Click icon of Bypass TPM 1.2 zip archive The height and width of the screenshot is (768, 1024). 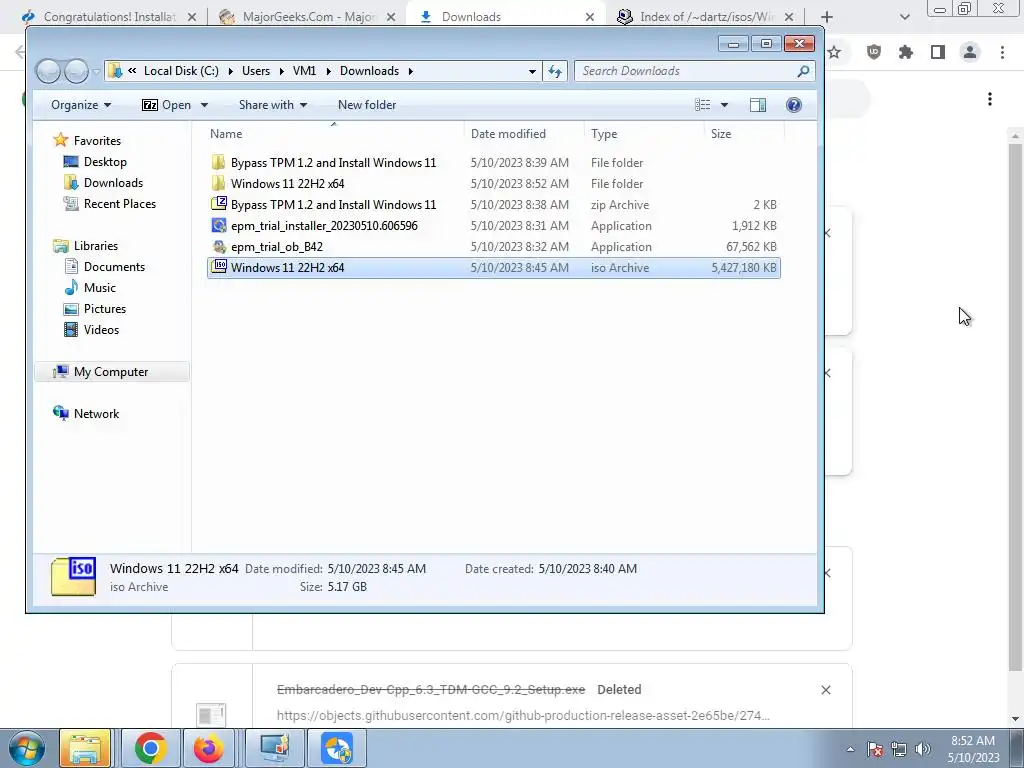click(219, 204)
